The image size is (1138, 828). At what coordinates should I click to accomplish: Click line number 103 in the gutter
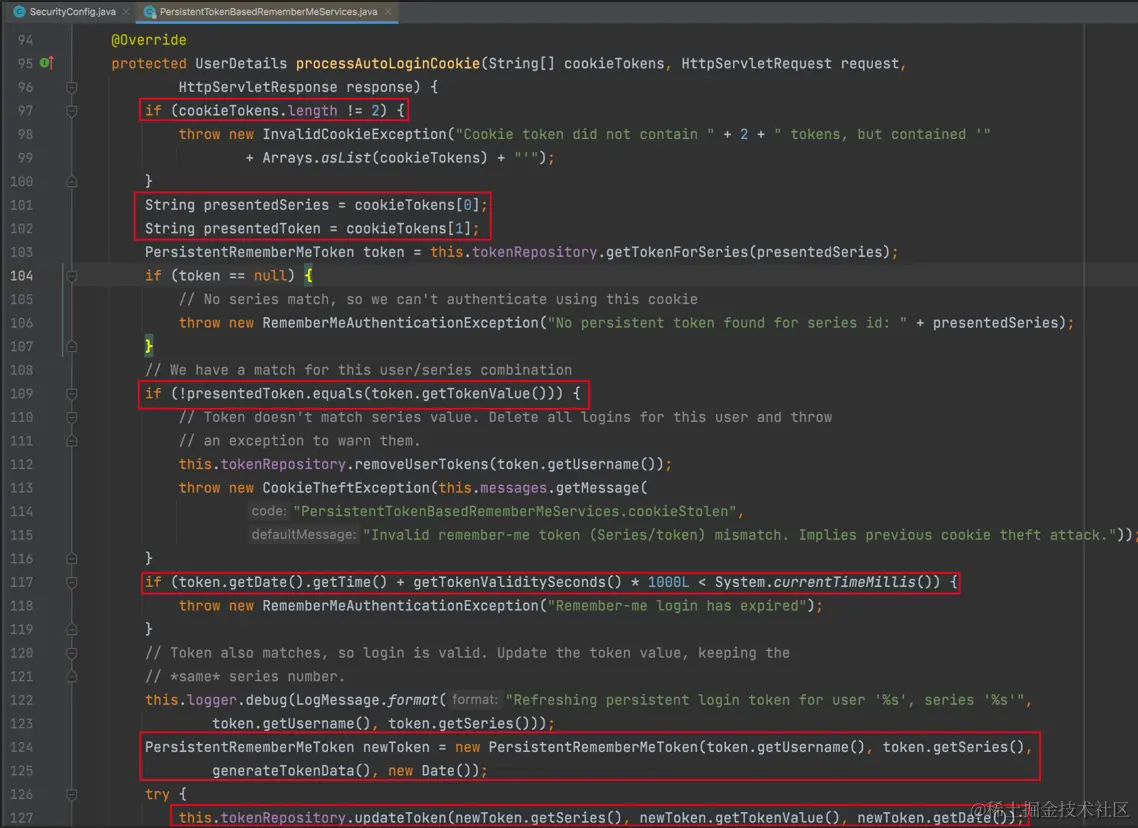pos(21,252)
